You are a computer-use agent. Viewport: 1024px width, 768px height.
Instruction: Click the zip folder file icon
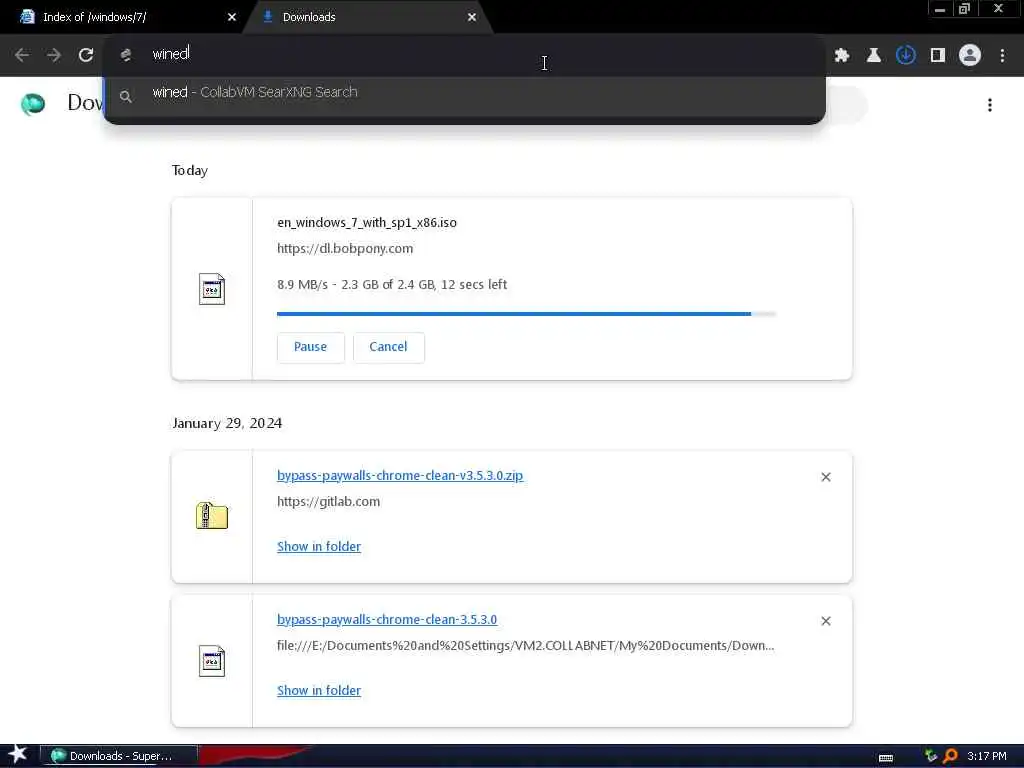point(212,515)
